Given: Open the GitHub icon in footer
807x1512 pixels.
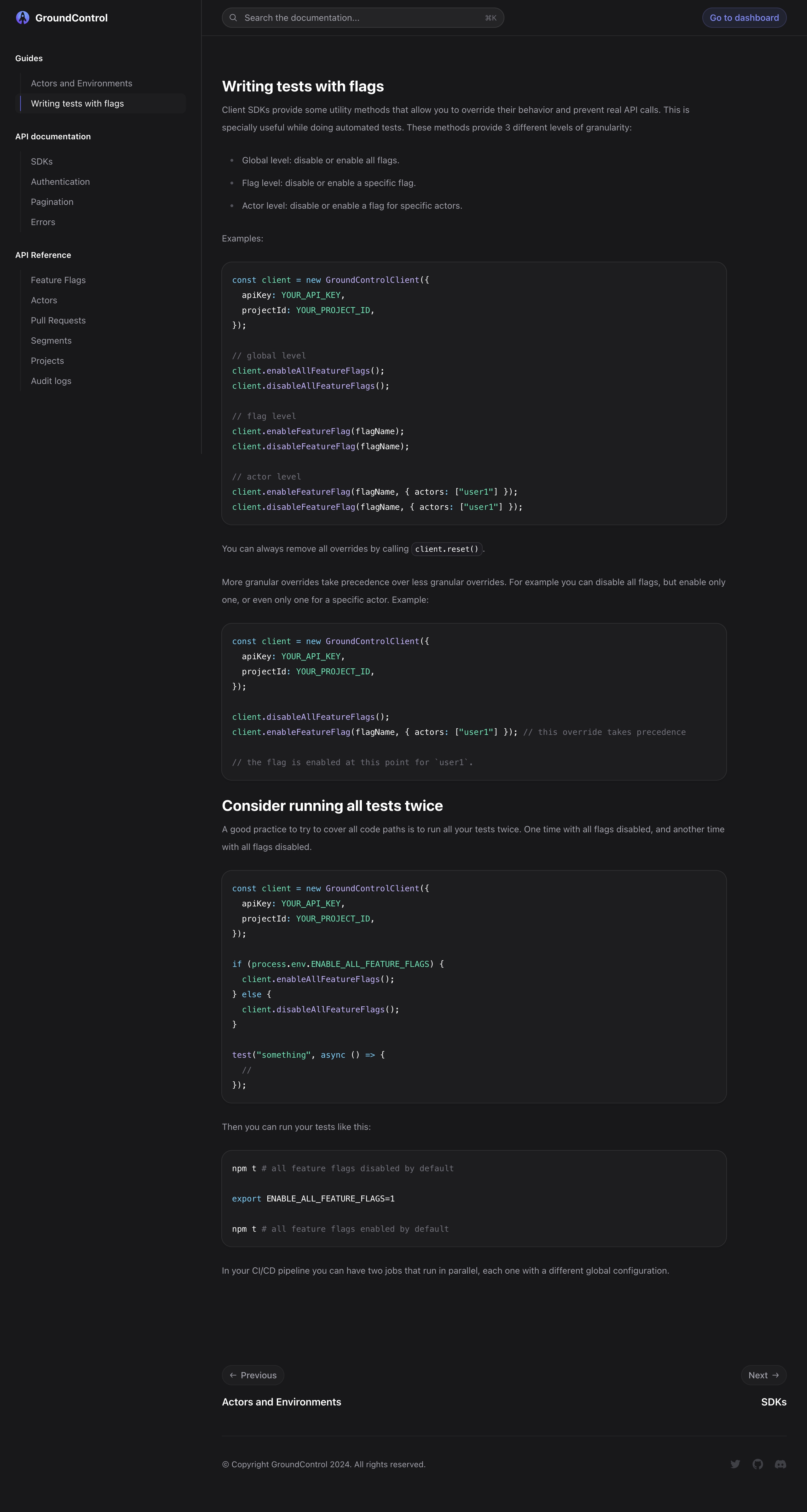Looking at the screenshot, I should (x=758, y=1464).
